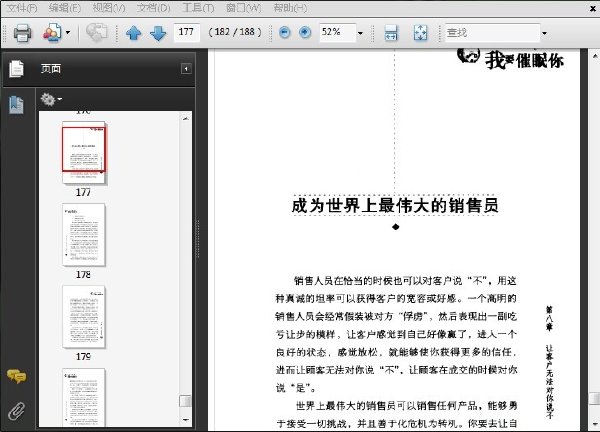Click the thumbnail panel scrollbar handle

185,401
